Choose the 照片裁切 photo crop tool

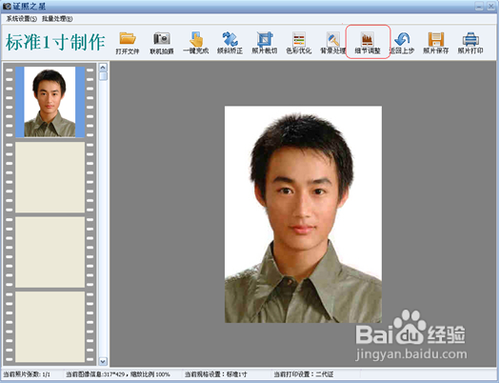(x=264, y=43)
